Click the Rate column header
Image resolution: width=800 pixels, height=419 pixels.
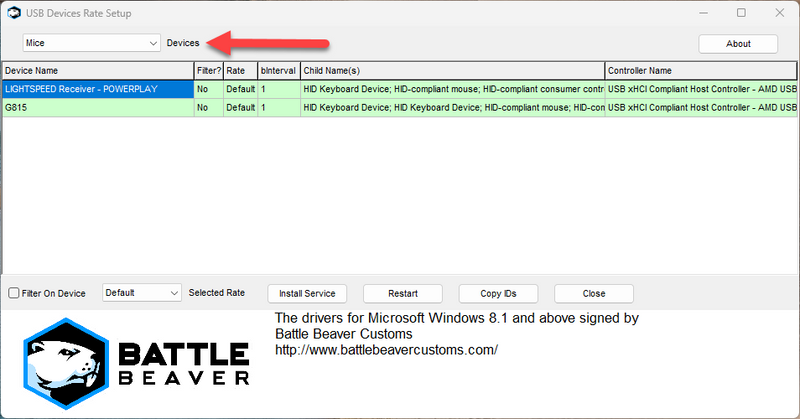coord(239,71)
